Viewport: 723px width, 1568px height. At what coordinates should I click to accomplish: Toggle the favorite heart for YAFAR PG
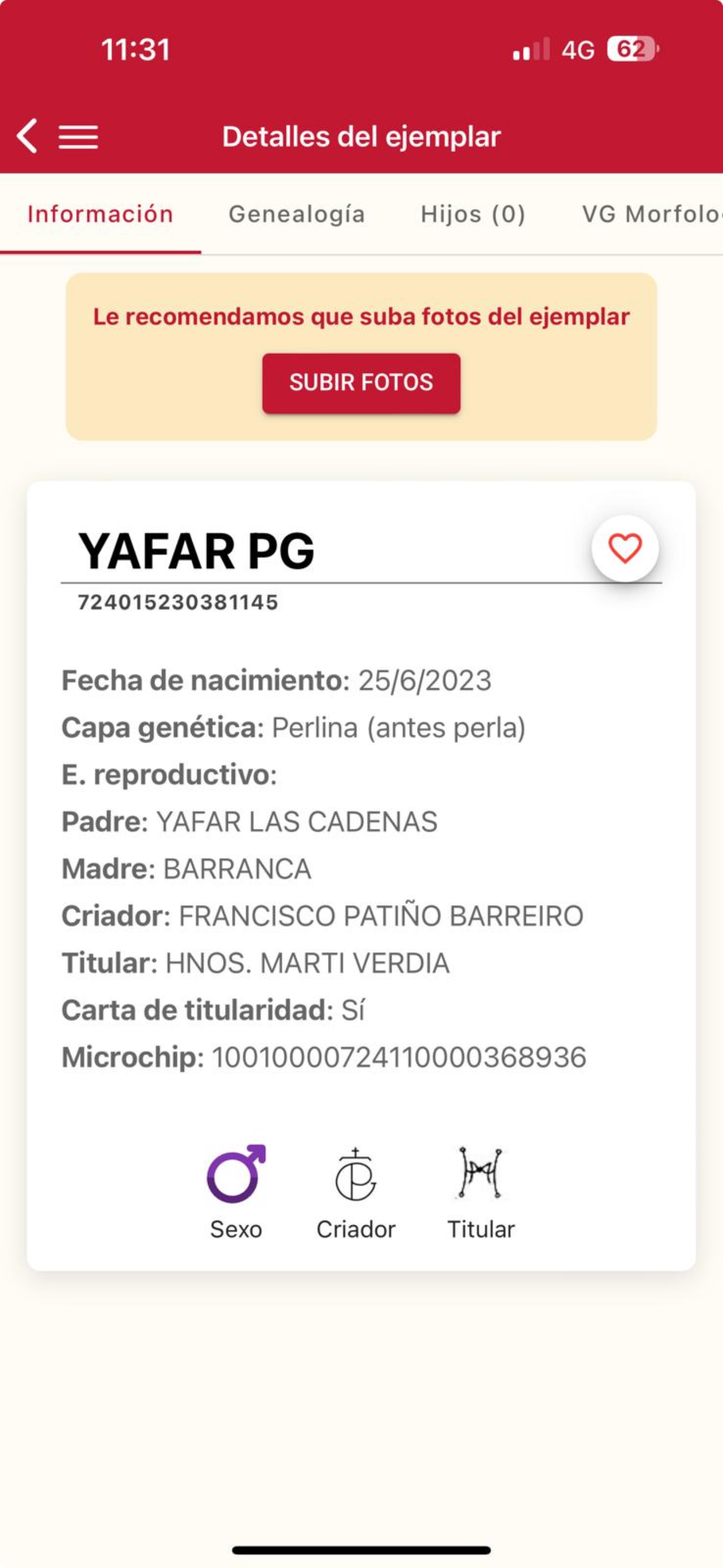tap(625, 548)
